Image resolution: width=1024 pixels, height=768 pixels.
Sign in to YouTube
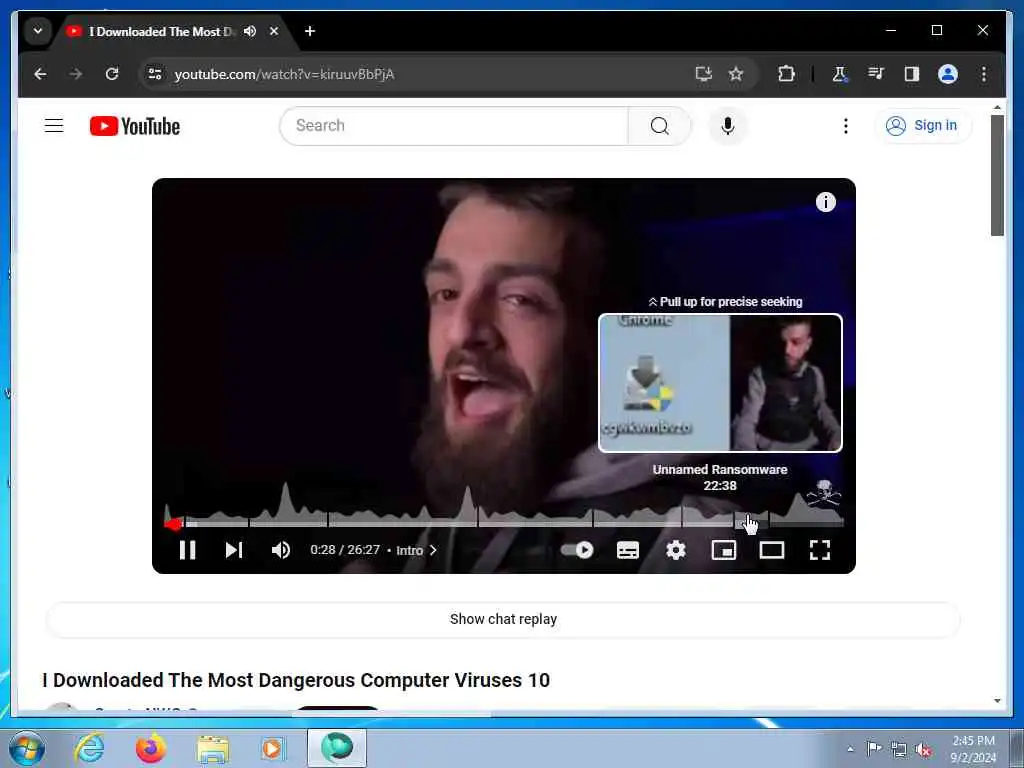tap(922, 125)
